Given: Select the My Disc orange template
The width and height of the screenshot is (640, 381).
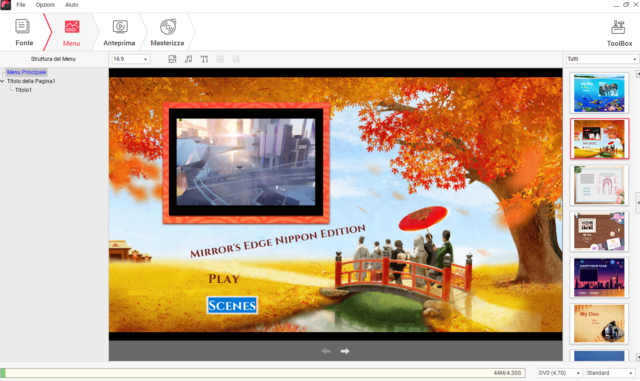Looking at the screenshot, I should coord(599,323).
